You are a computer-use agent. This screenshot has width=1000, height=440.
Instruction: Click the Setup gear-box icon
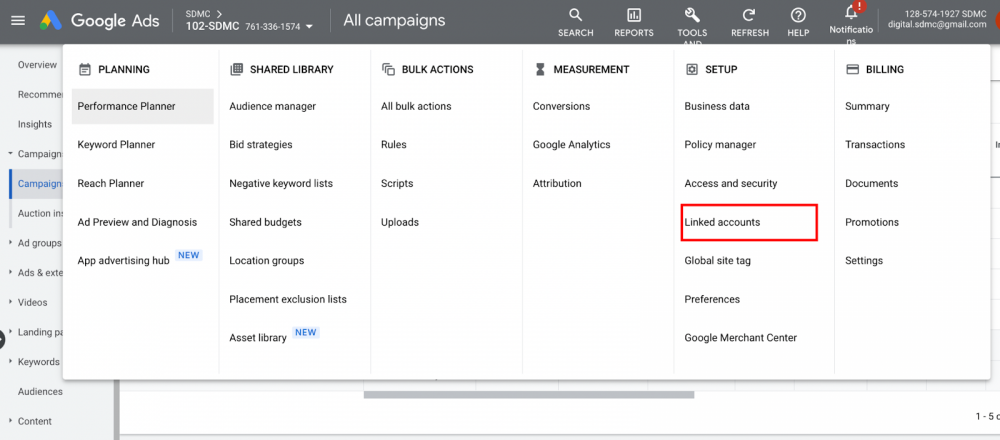point(691,70)
